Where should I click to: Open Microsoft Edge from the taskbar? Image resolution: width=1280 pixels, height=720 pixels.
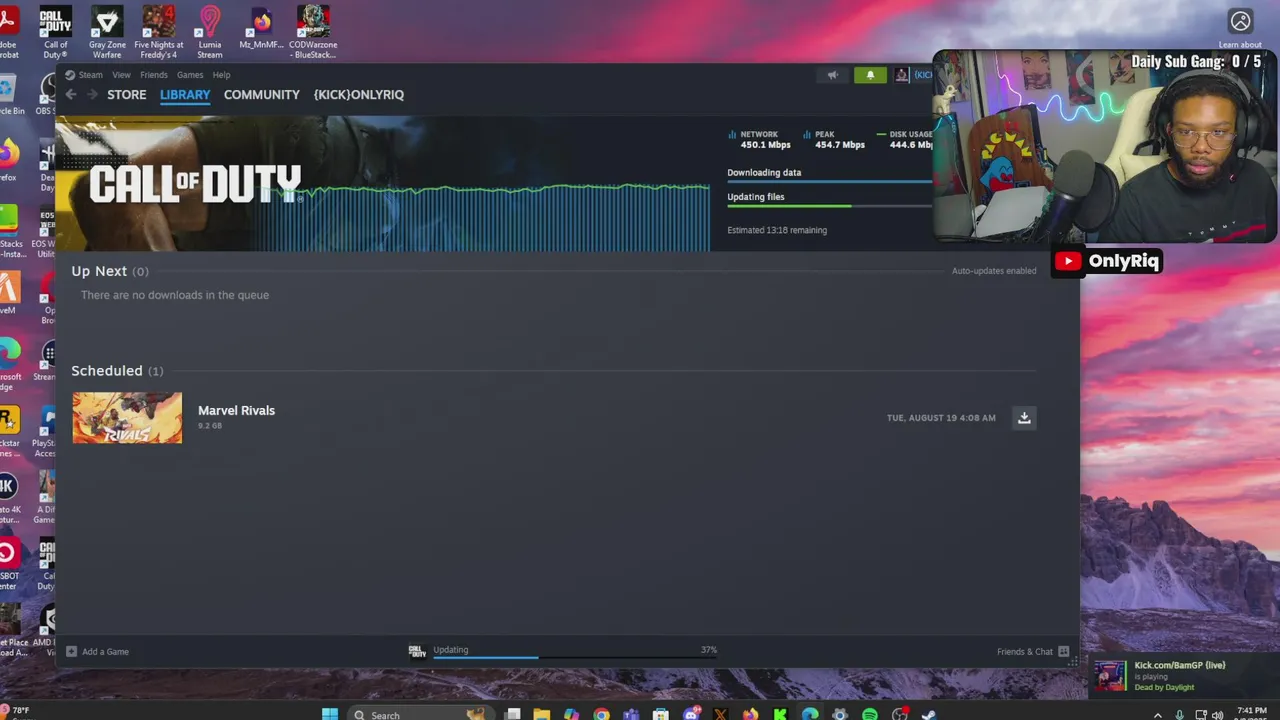(x=810, y=714)
